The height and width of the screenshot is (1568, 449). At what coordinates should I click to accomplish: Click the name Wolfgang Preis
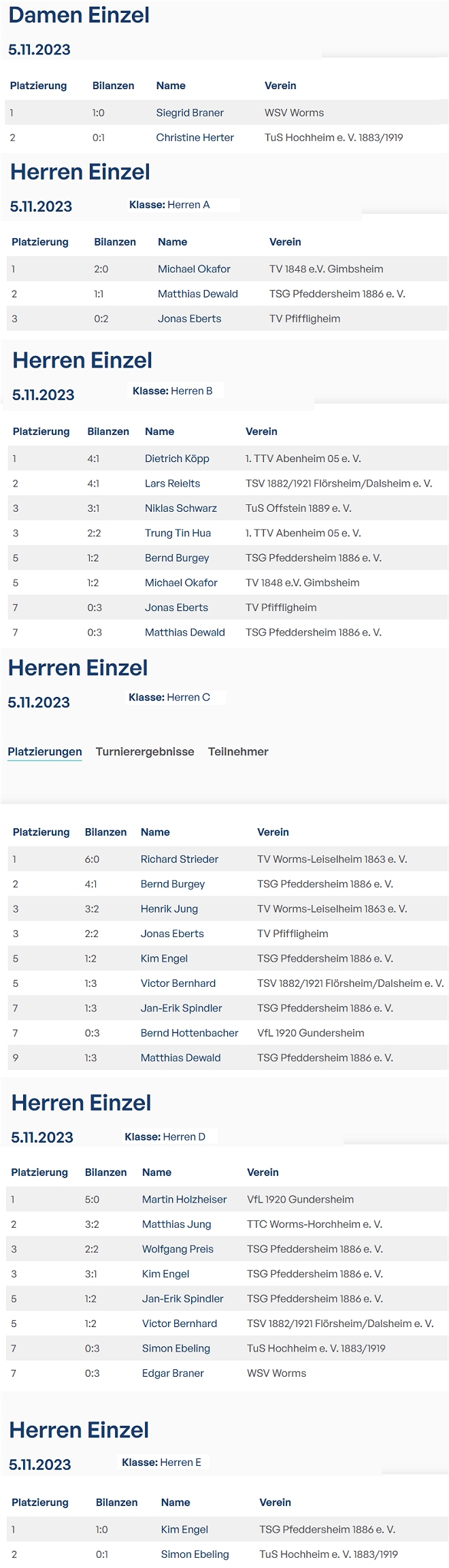(178, 1249)
